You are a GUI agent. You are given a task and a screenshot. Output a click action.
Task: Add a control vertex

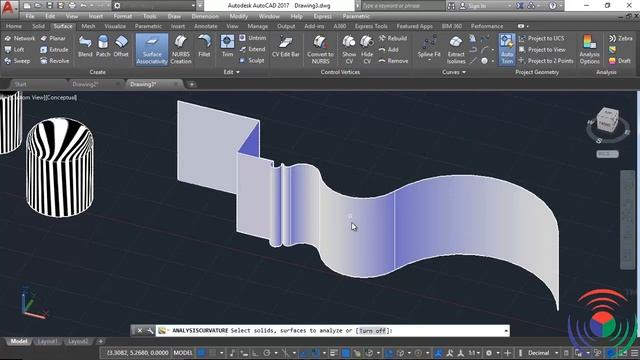click(x=388, y=49)
